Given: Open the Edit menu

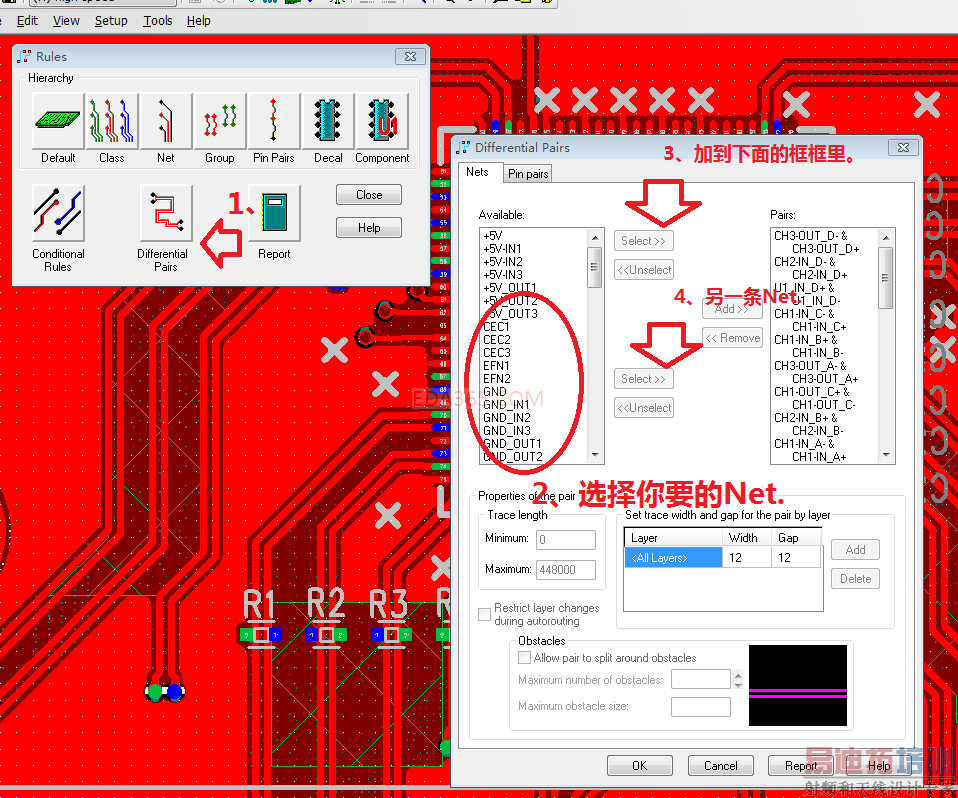Looking at the screenshot, I should 27,21.
